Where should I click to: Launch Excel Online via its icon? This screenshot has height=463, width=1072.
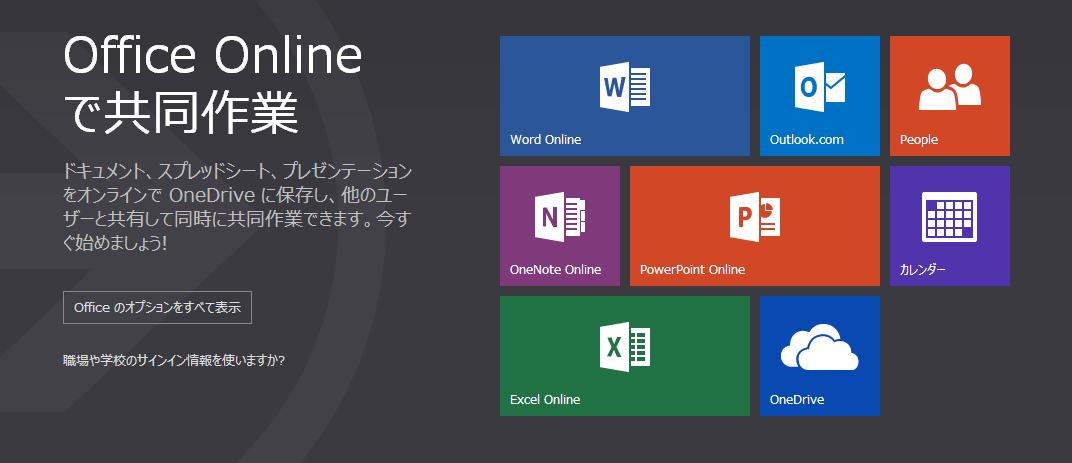click(x=624, y=347)
